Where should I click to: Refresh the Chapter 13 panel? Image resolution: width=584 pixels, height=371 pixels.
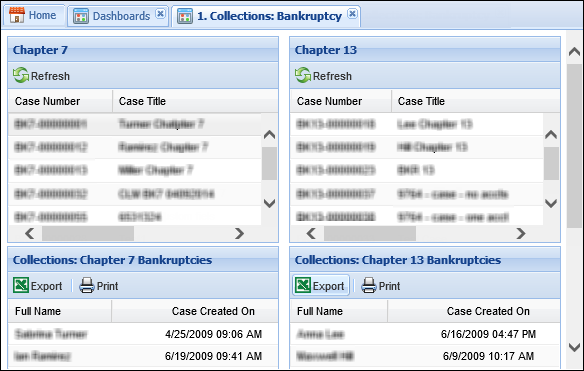[x=323, y=76]
